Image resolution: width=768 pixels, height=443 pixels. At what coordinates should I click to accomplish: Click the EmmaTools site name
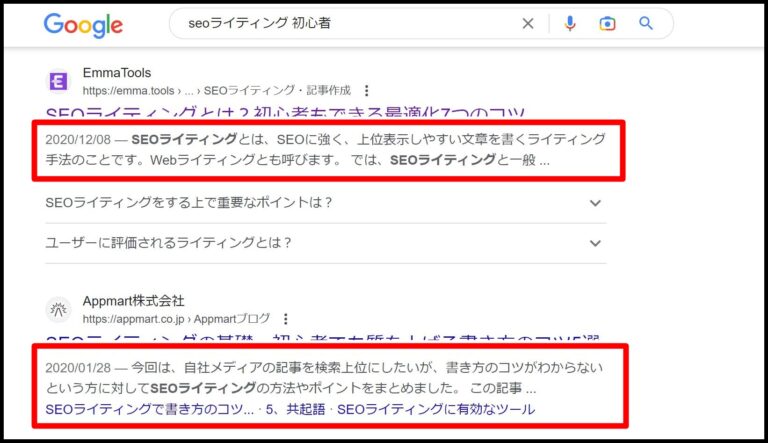coord(117,73)
